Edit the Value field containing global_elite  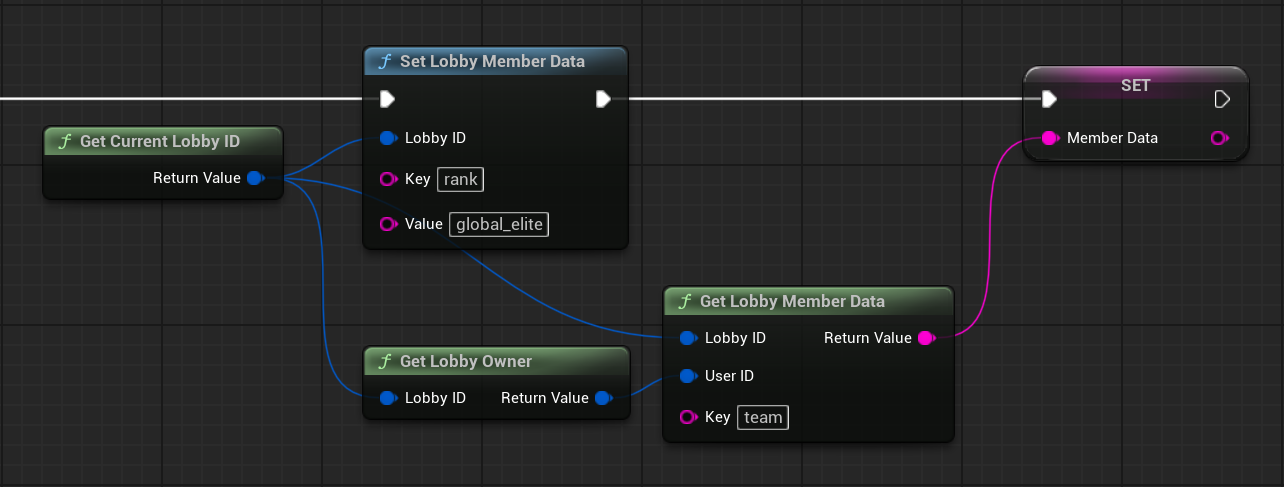[x=499, y=224]
